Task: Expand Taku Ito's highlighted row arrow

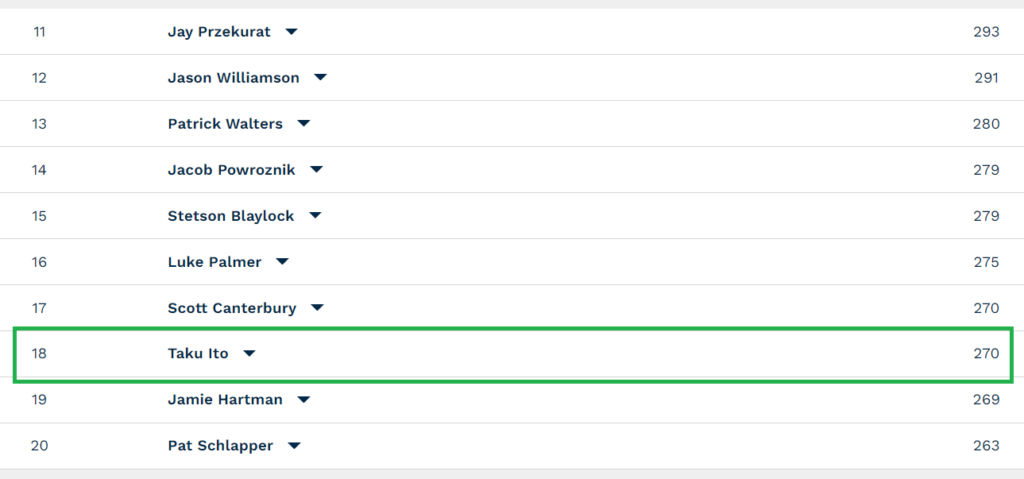Action: tap(249, 354)
